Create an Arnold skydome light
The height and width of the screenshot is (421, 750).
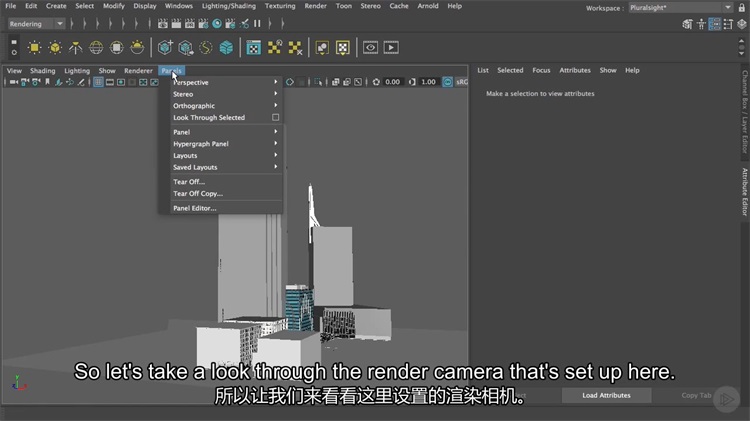click(96, 47)
